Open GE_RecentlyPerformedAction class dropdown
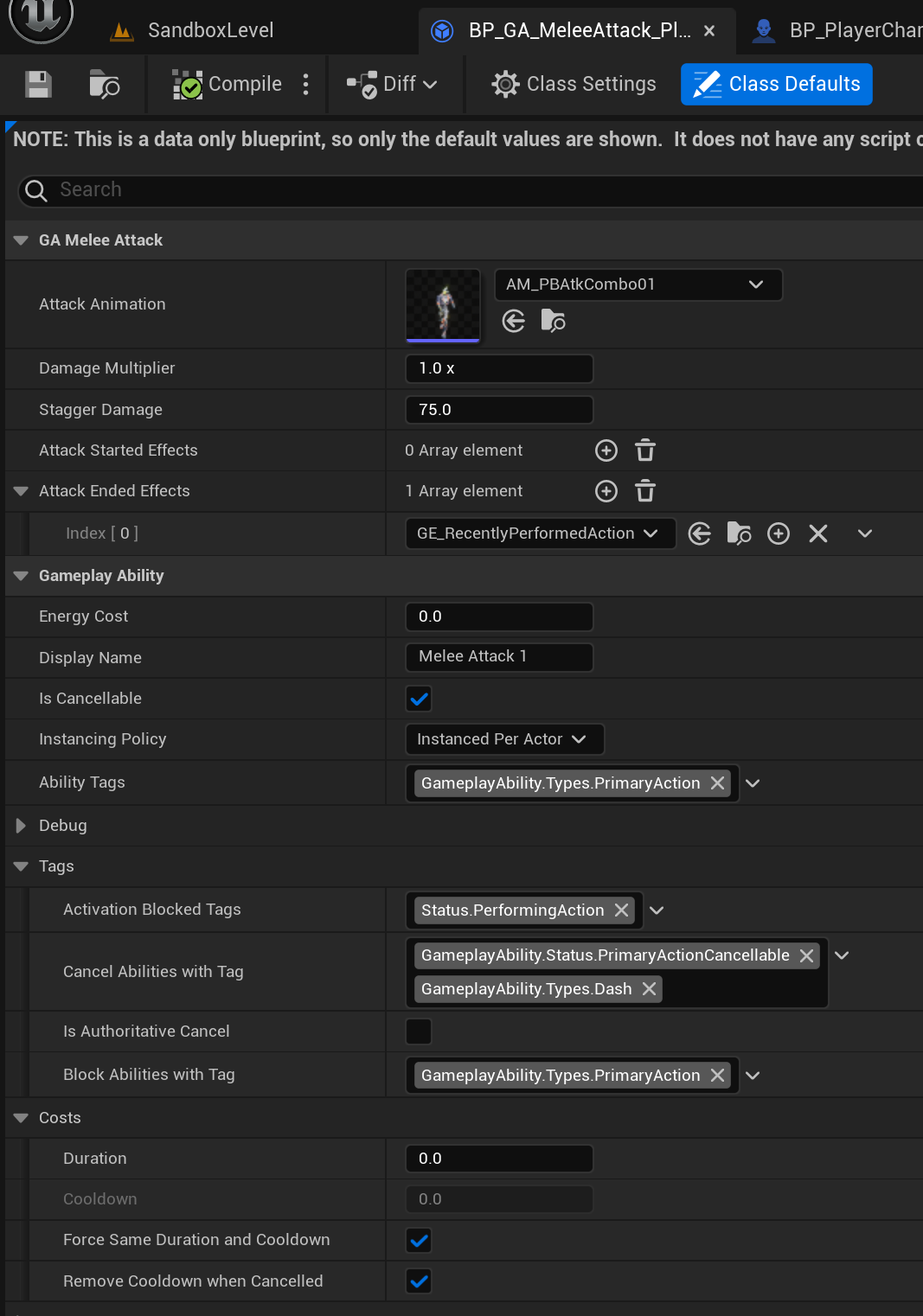This screenshot has width=923, height=1316. [540, 533]
